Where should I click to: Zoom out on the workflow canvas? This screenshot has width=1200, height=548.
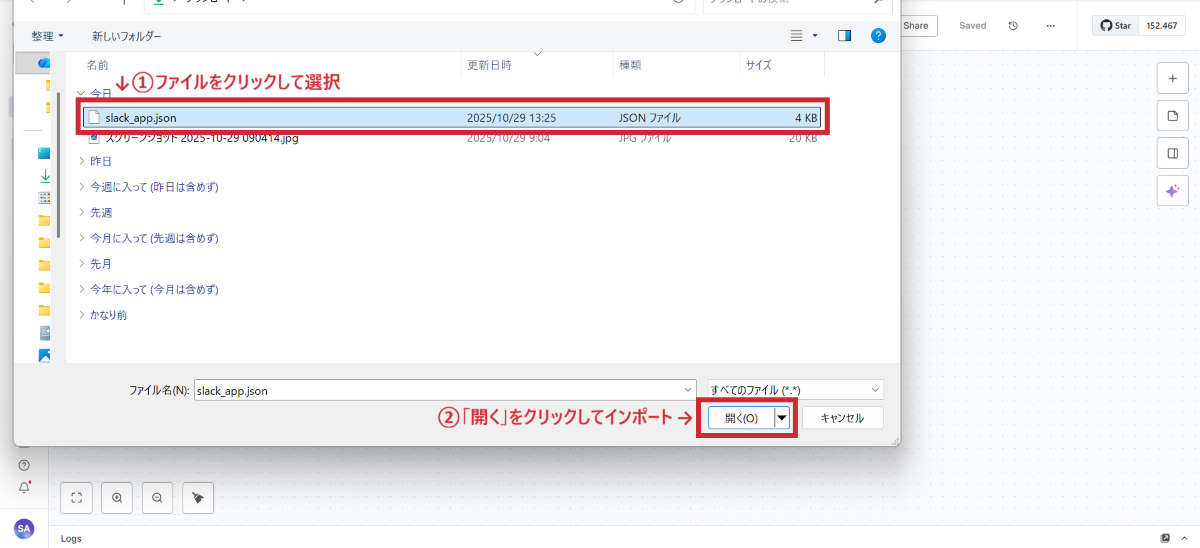coord(158,497)
